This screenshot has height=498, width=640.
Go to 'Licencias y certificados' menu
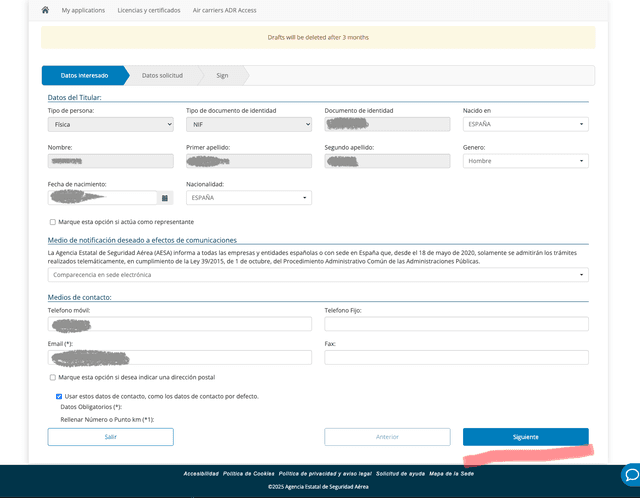coord(149,10)
